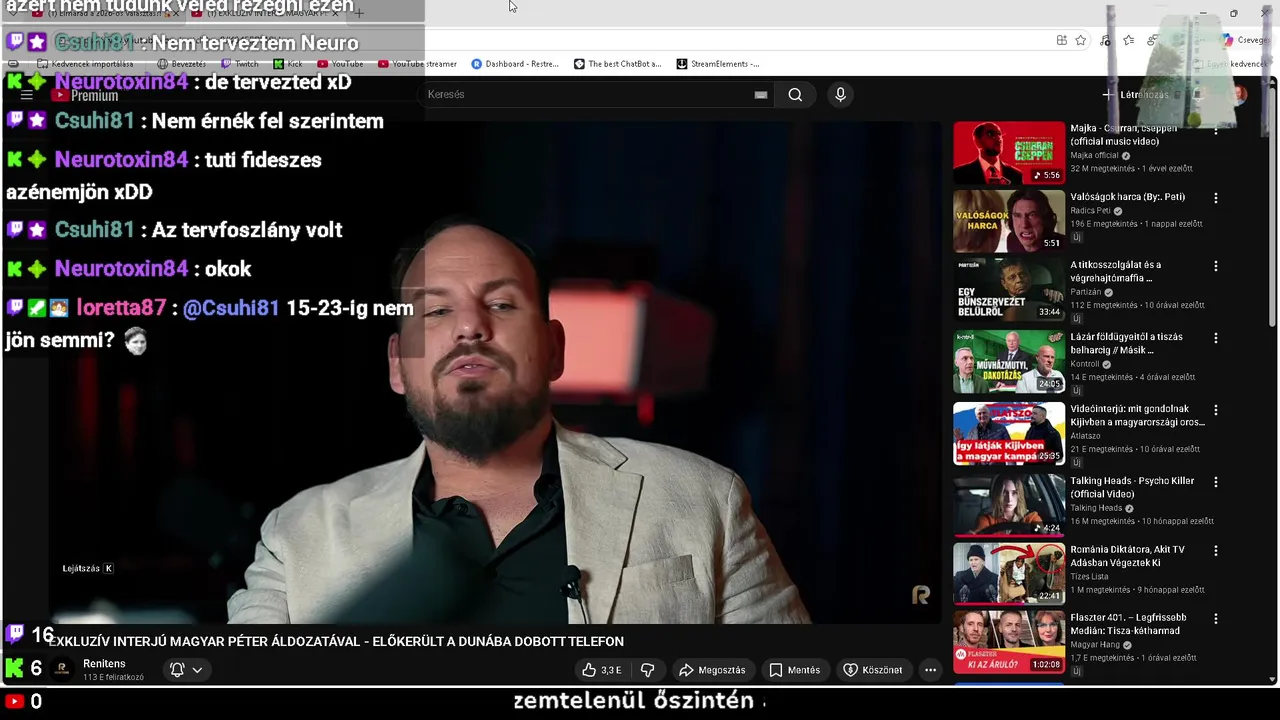Click the Partizán channel name

[1085, 292]
